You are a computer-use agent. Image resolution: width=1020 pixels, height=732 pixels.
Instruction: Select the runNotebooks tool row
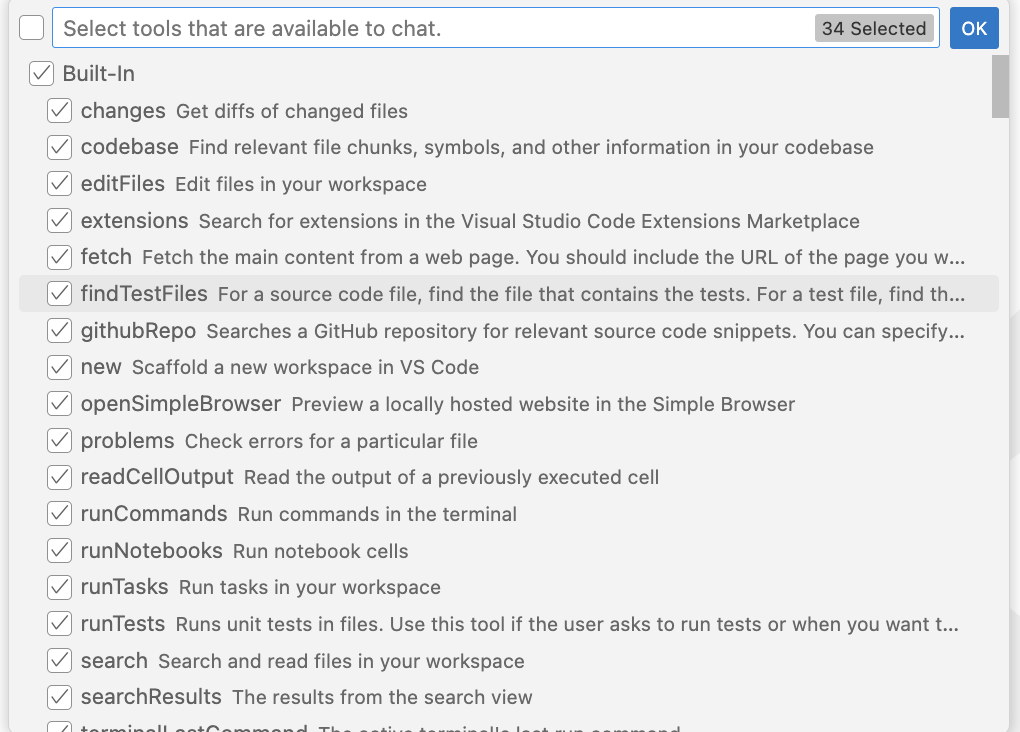[509, 550]
